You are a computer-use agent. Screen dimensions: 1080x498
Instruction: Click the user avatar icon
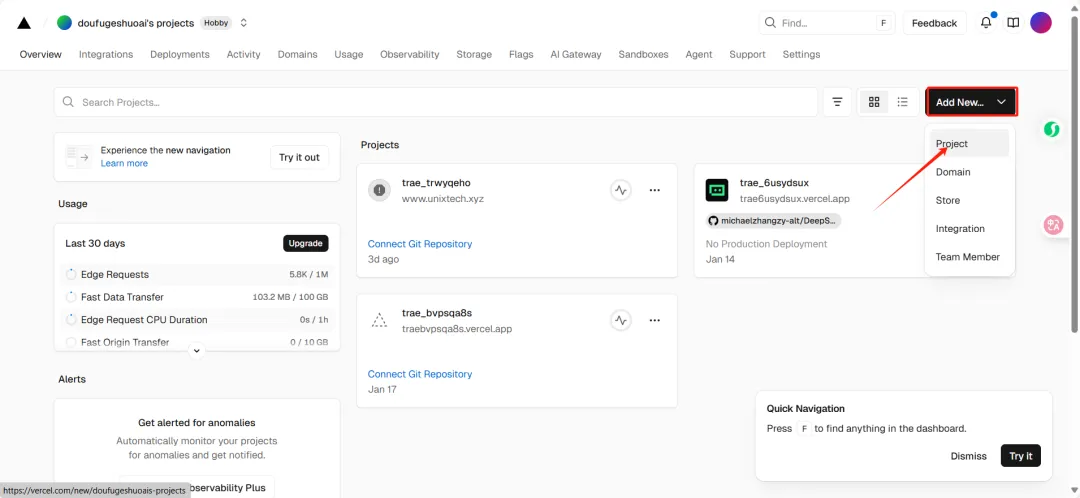pyautogui.click(x=1041, y=23)
